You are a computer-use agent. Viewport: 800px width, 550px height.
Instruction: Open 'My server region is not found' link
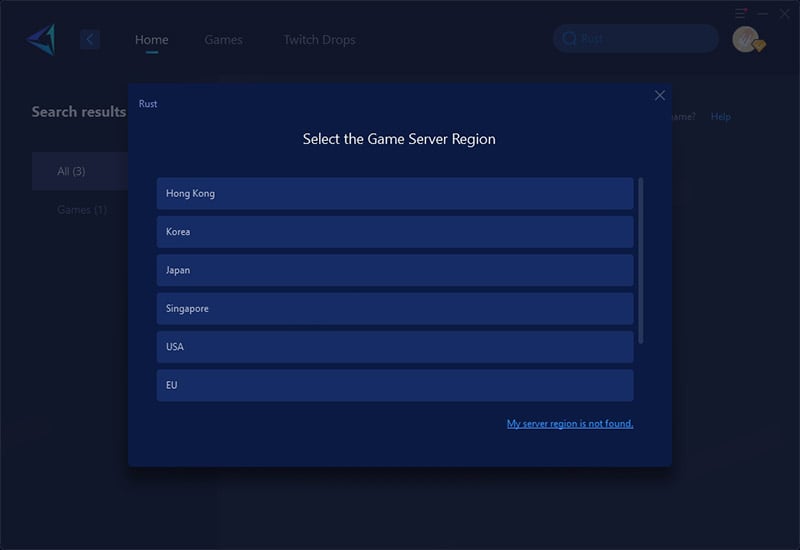pyautogui.click(x=570, y=423)
